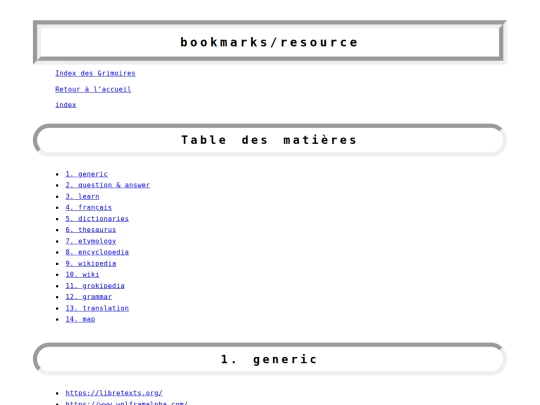Visit https://libretexts.org/ link

point(114,393)
